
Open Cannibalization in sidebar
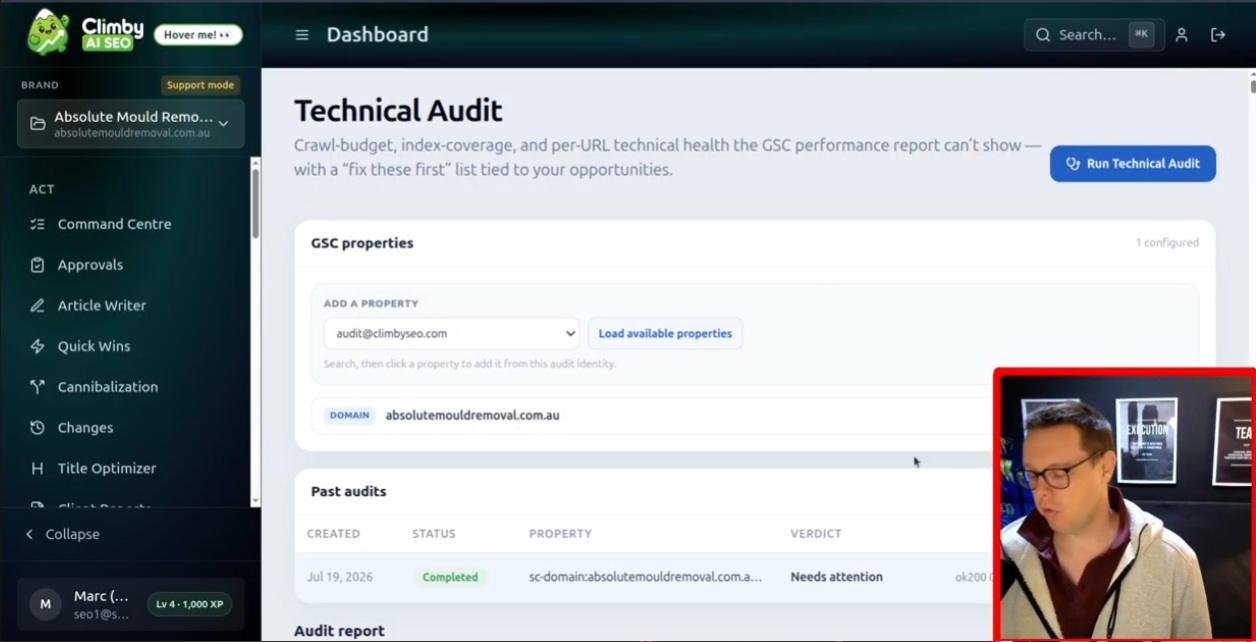pyautogui.click(x=108, y=387)
